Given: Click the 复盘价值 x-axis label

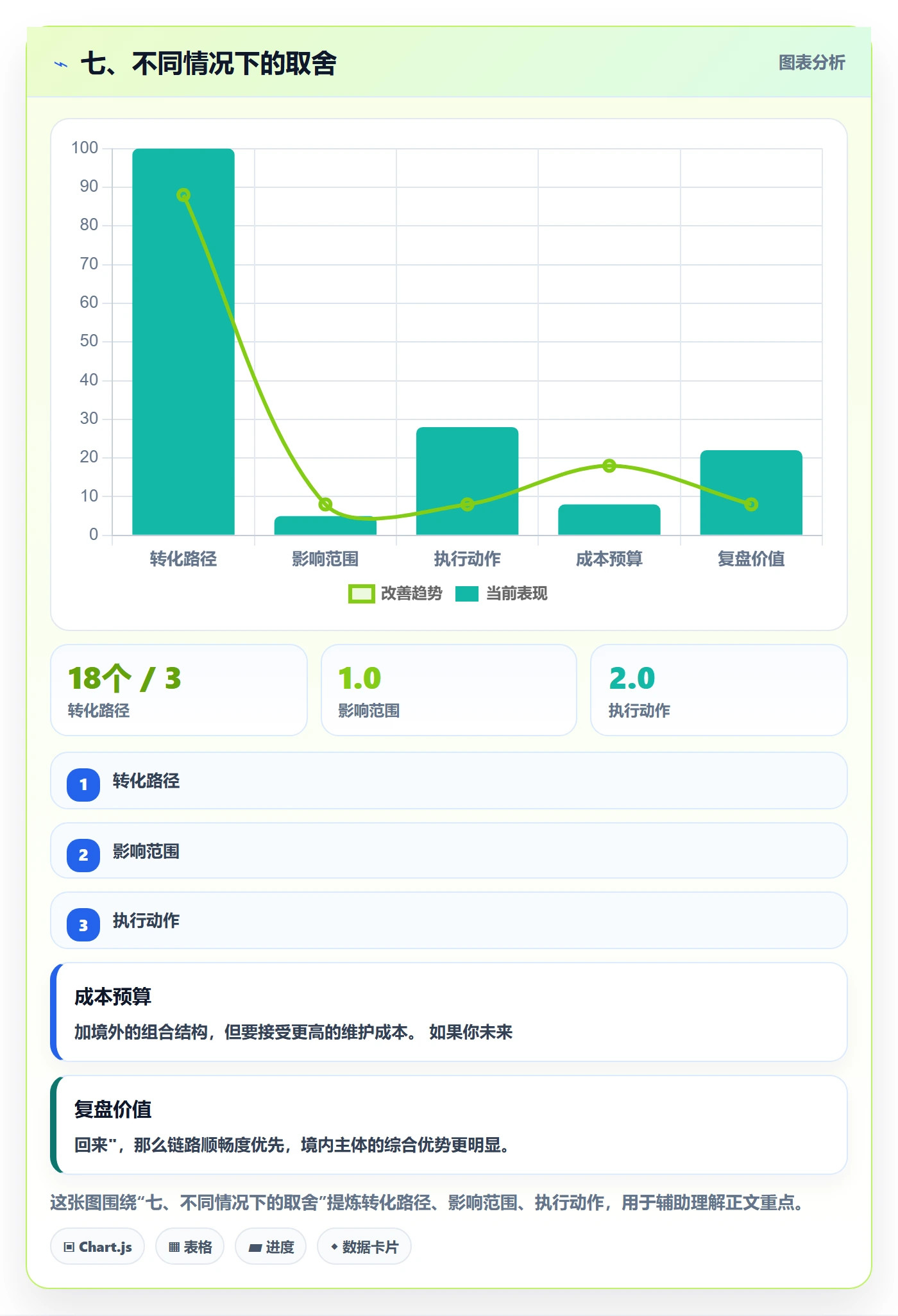Looking at the screenshot, I should (751, 559).
